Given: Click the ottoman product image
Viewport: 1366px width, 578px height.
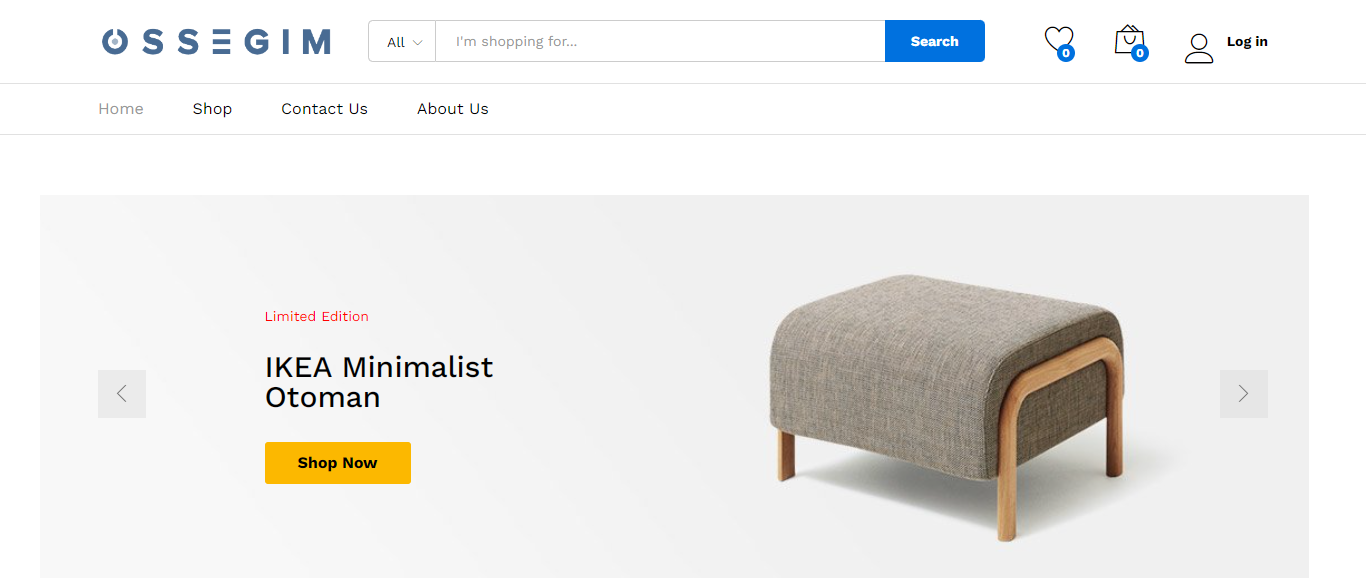Looking at the screenshot, I should tap(945, 400).
